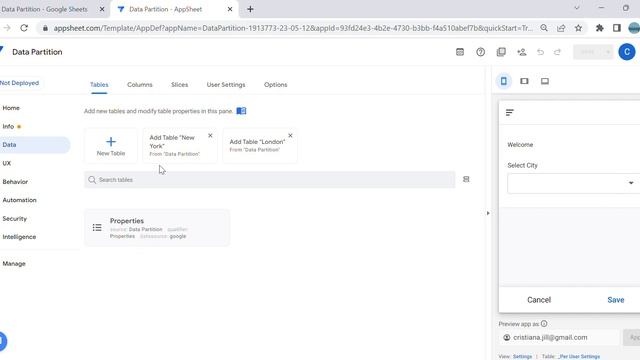This screenshot has width=640, height=360.
Task: Toggle the table list layout icon
Action: 466,179
